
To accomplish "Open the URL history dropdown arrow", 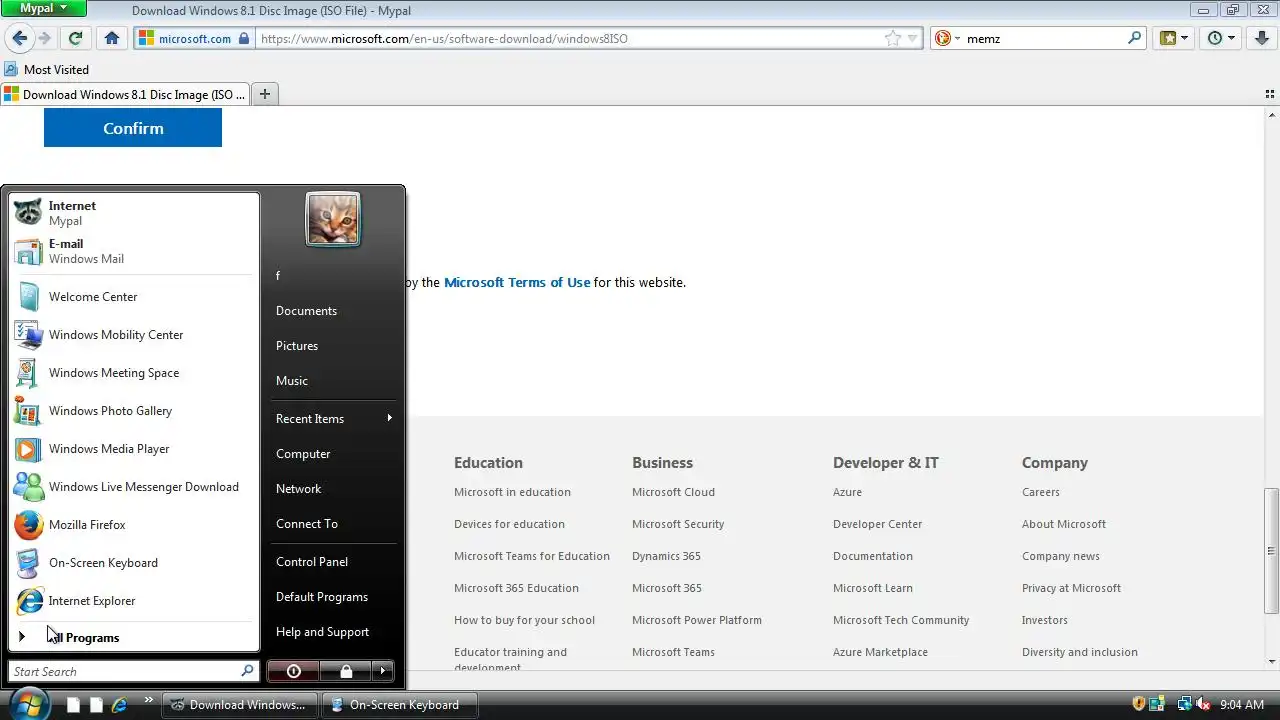I will 911,38.
